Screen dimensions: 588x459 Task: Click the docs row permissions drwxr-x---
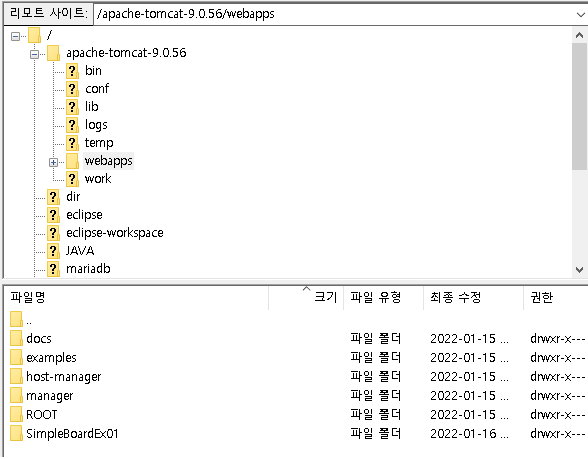558,339
